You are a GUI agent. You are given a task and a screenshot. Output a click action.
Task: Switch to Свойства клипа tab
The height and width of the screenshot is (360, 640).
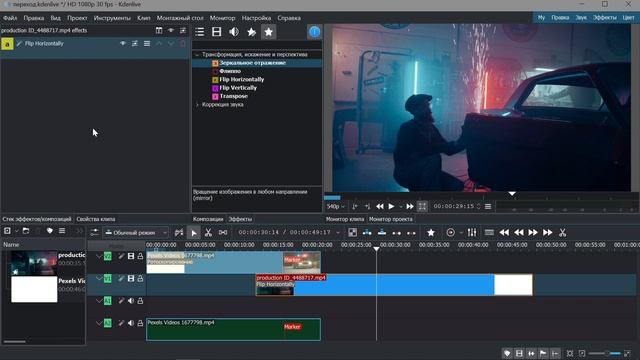tap(96, 219)
